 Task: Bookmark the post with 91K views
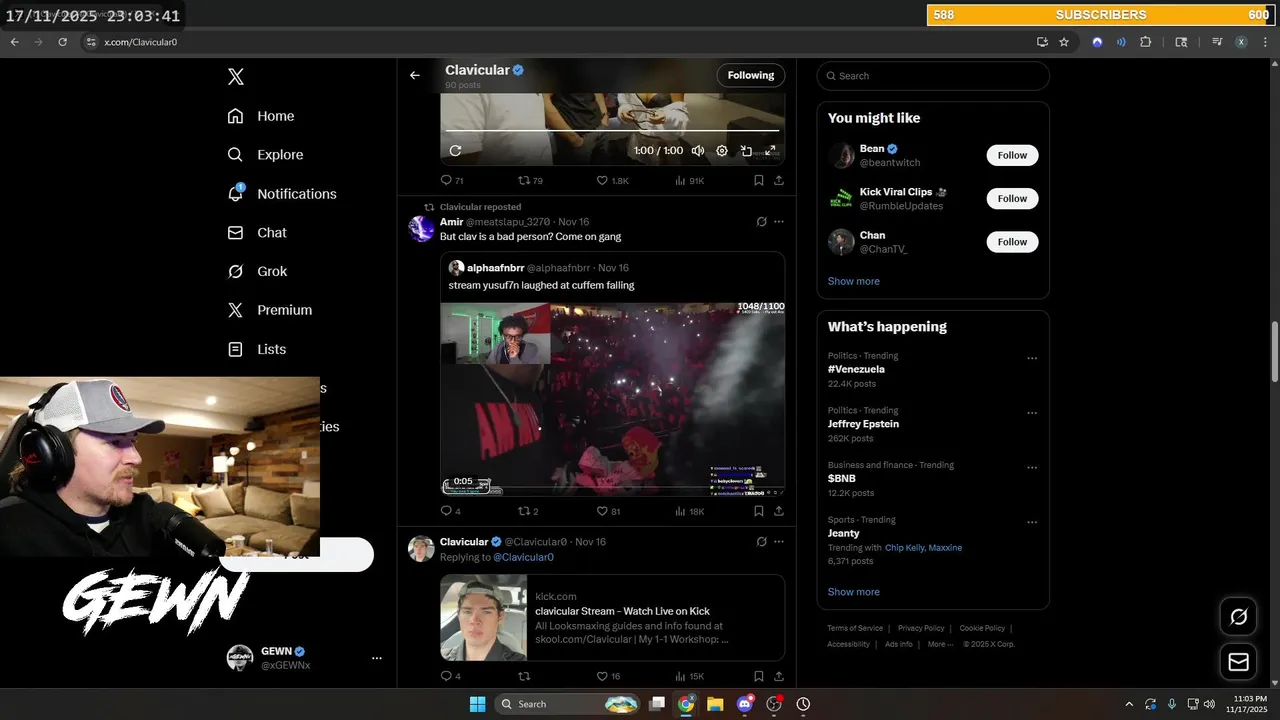tap(758, 181)
